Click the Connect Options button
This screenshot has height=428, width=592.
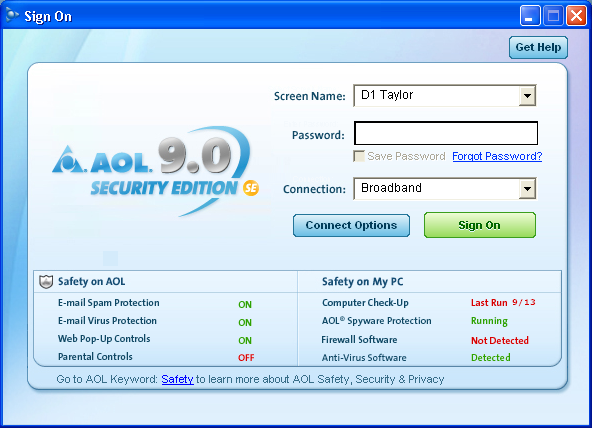pos(351,225)
